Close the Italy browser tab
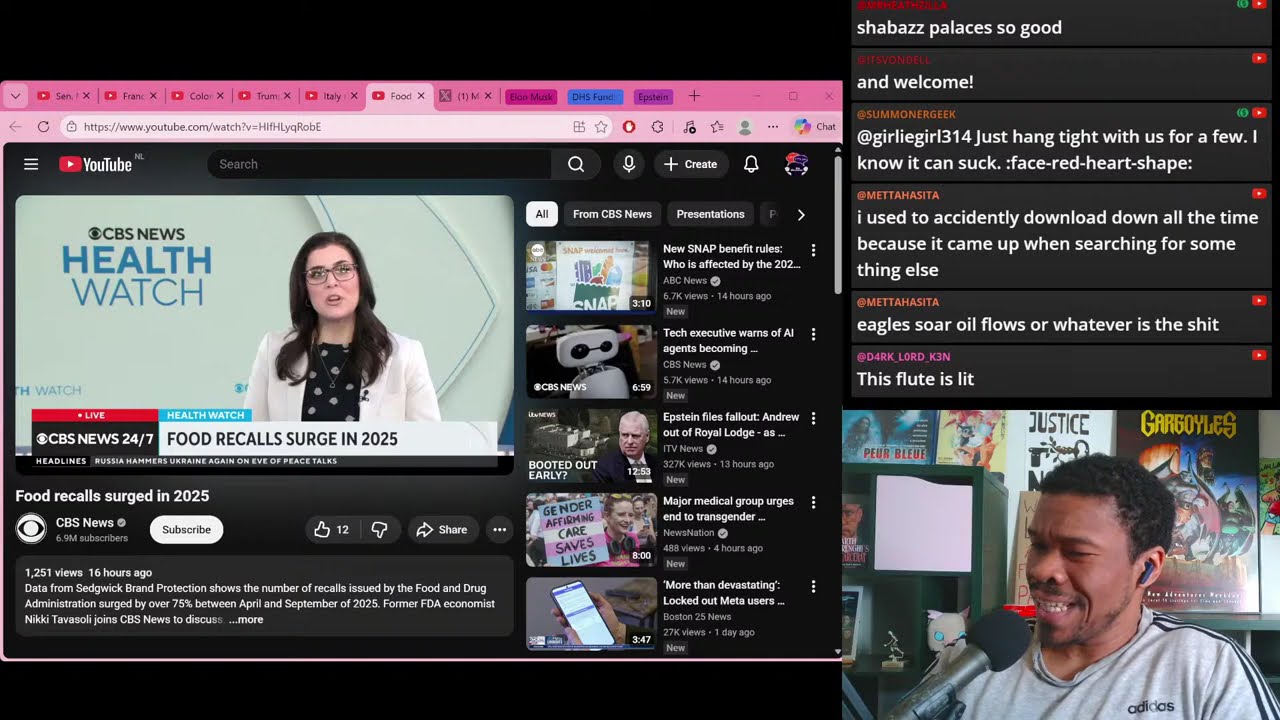This screenshot has width=1280, height=720. 354,96
